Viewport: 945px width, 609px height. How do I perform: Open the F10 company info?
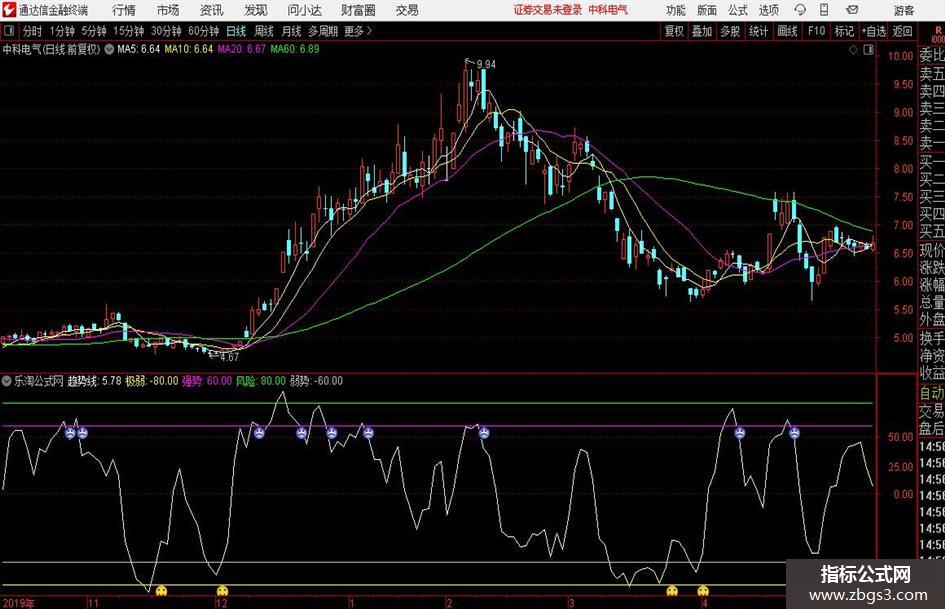(x=817, y=31)
